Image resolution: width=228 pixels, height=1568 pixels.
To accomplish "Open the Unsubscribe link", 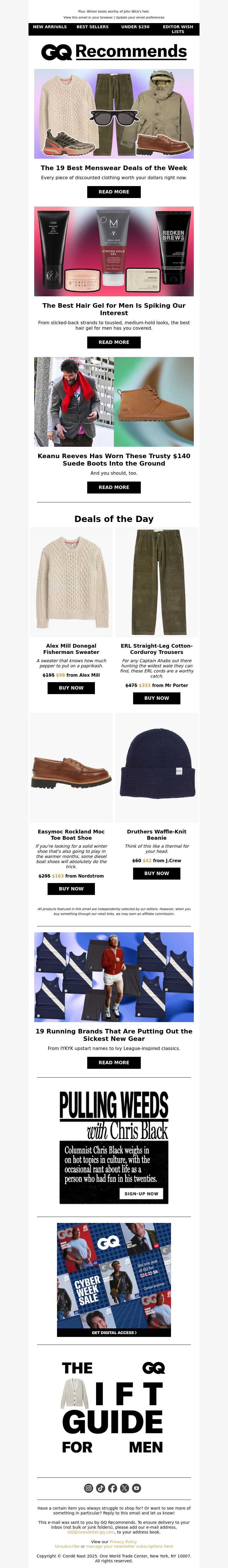I will click(67, 1546).
